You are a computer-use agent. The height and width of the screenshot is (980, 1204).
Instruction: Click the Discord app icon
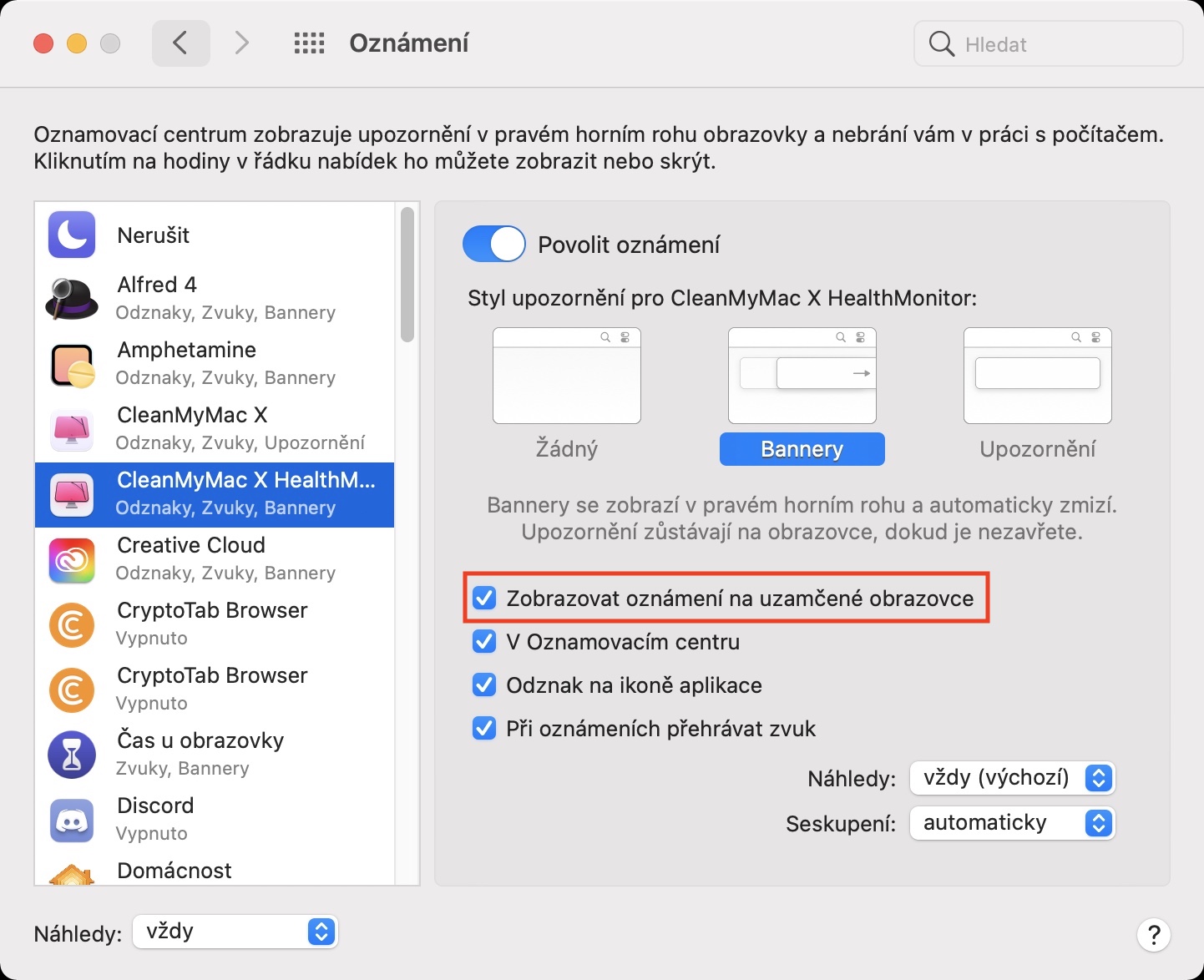click(72, 821)
